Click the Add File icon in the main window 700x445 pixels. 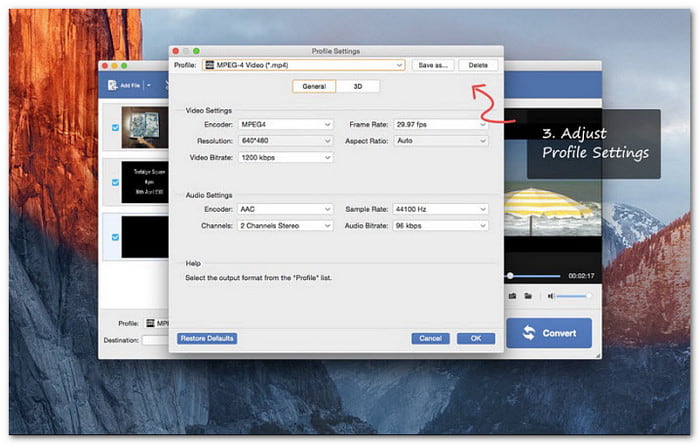coord(112,85)
